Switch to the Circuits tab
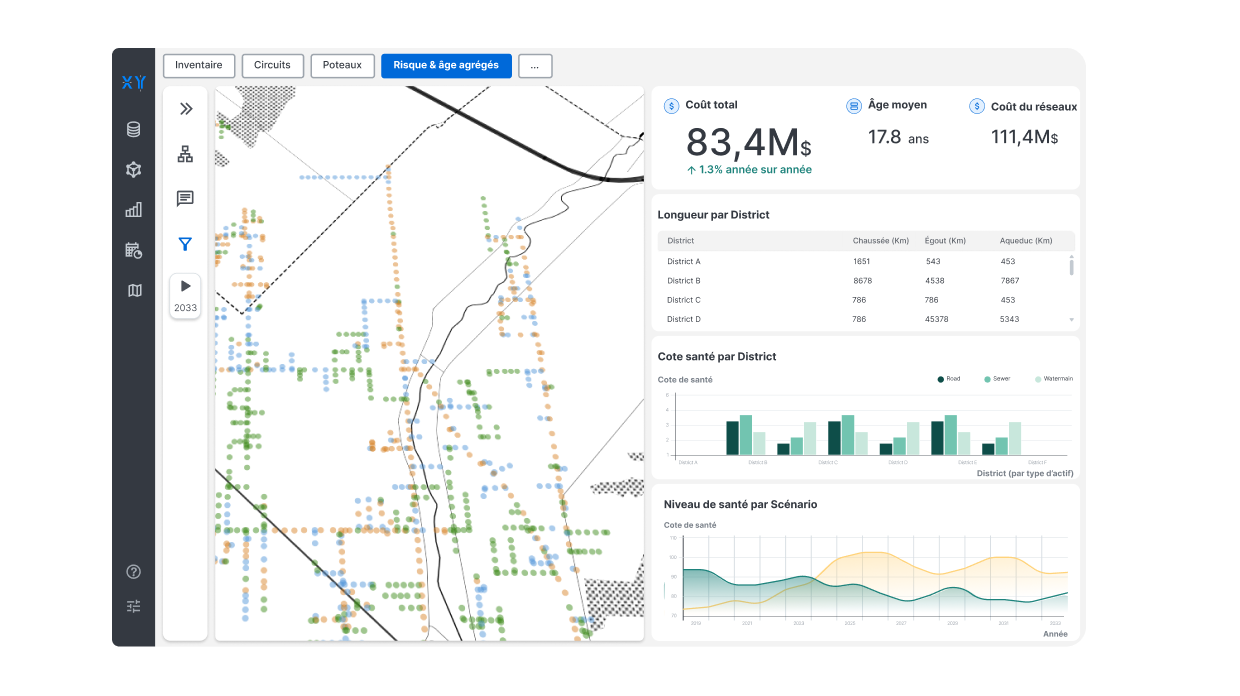Image resolution: width=1240 pixels, height=696 pixels. pos(272,66)
